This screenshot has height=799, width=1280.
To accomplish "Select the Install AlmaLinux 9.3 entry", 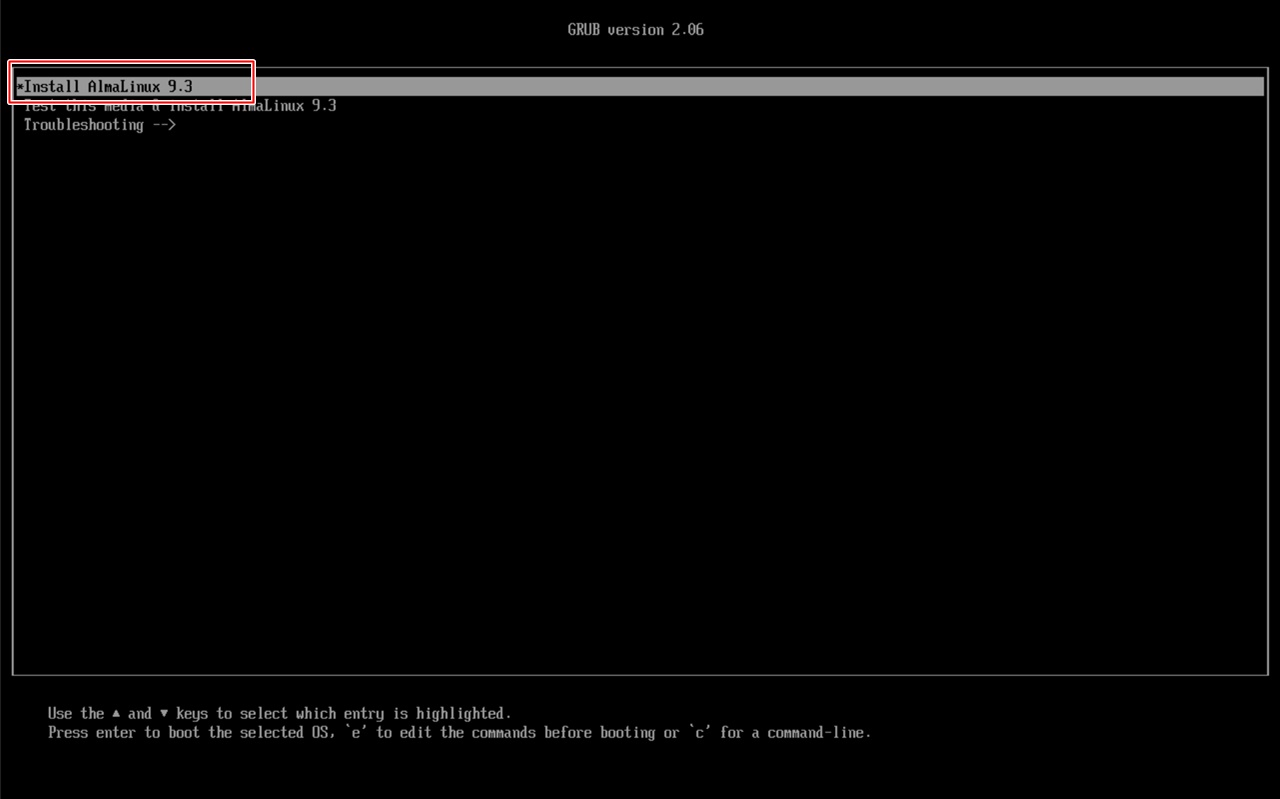I will tap(108, 87).
